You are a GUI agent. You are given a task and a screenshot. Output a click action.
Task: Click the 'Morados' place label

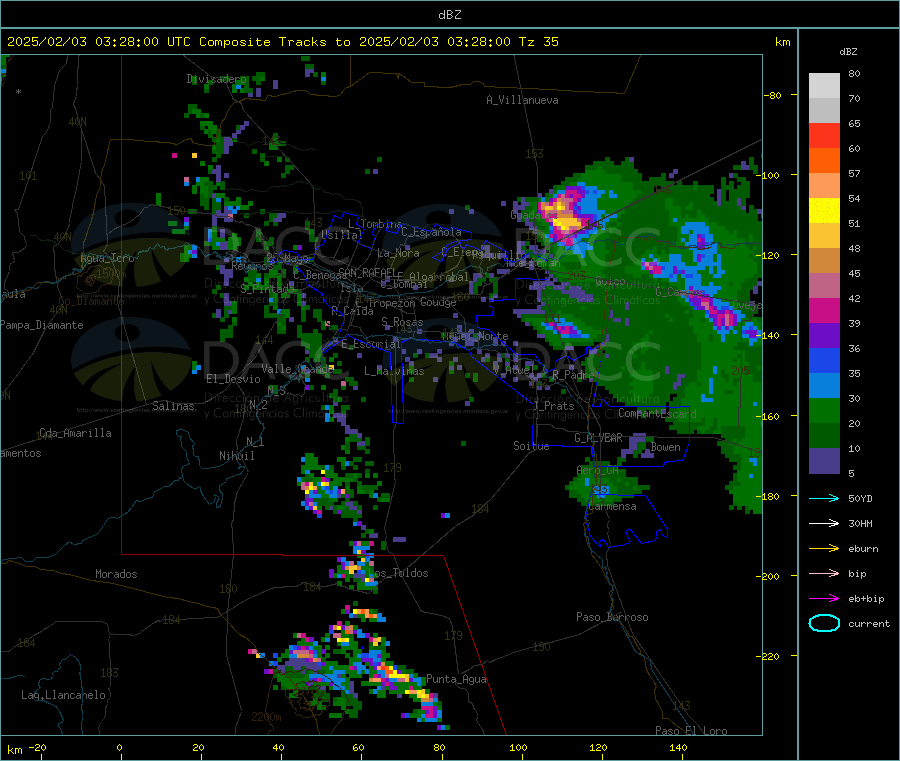tap(116, 574)
